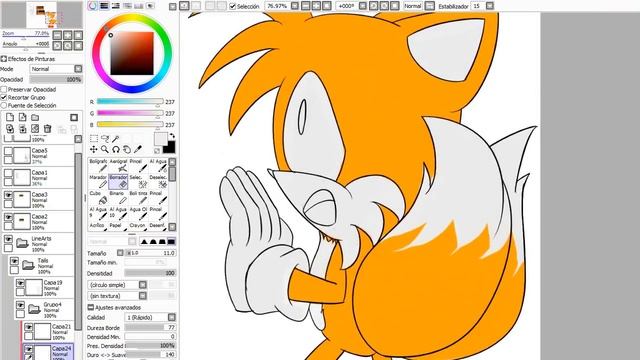Choose the magic wand tool
This screenshot has width=640, height=360.
[x=116, y=139]
